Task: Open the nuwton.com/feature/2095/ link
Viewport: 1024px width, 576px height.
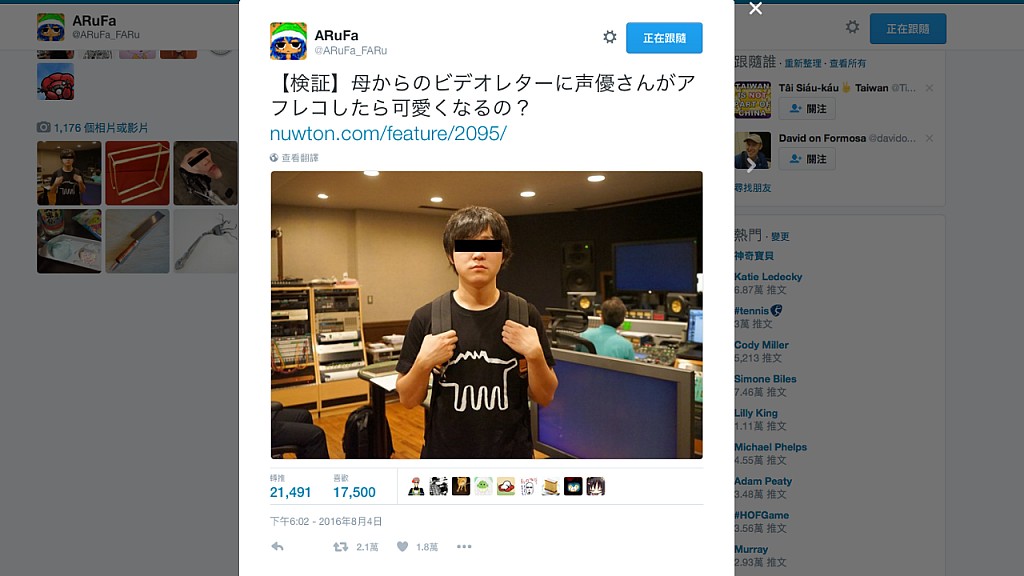Action: (x=388, y=133)
